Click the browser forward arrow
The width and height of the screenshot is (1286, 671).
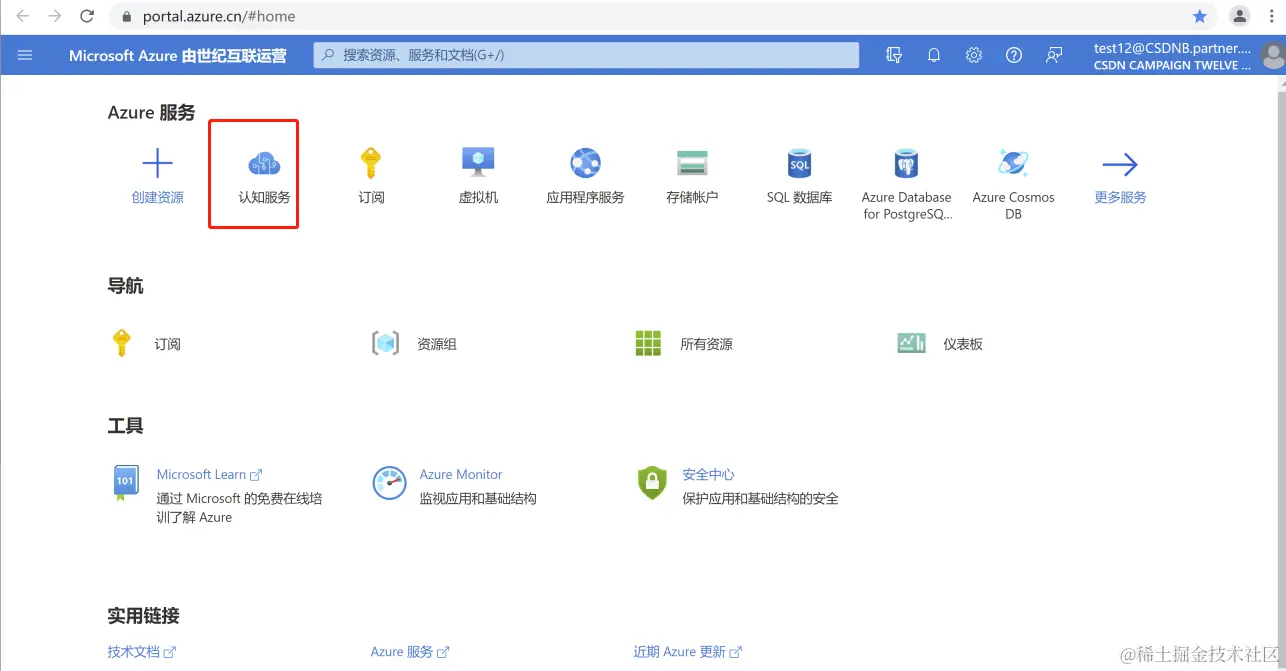55,16
